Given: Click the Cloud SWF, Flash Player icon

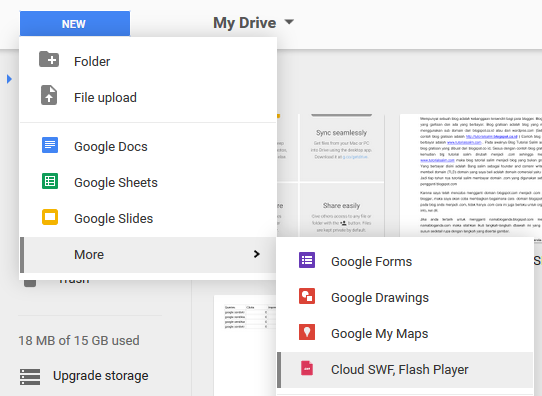Looking at the screenshot, I should click(x=307, y=368).
